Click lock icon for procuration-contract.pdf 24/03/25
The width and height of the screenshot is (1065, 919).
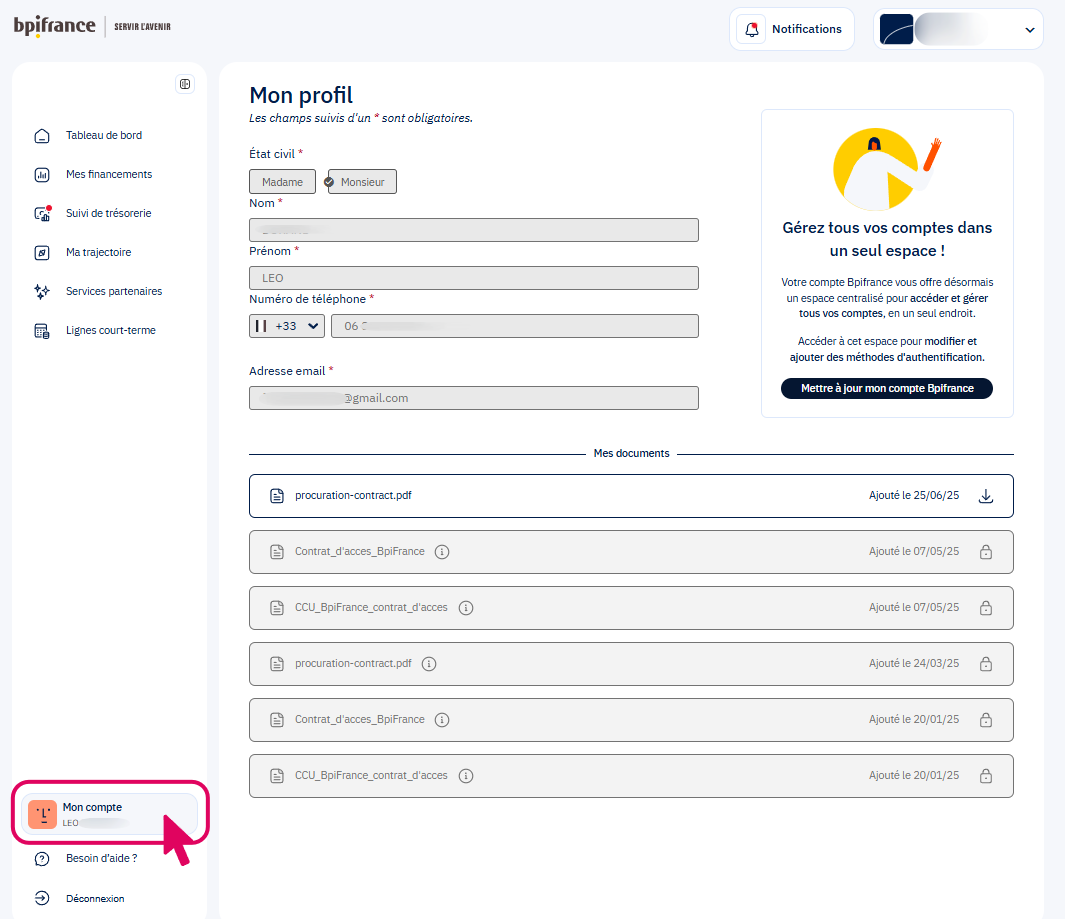point(986,664)
